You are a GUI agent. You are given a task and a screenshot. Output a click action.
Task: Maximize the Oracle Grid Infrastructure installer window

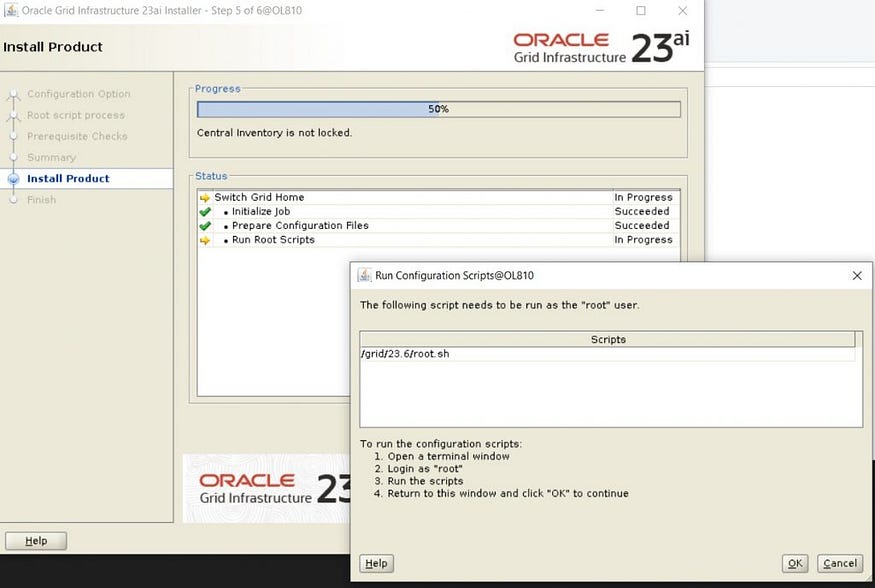[x=641, y=10]
